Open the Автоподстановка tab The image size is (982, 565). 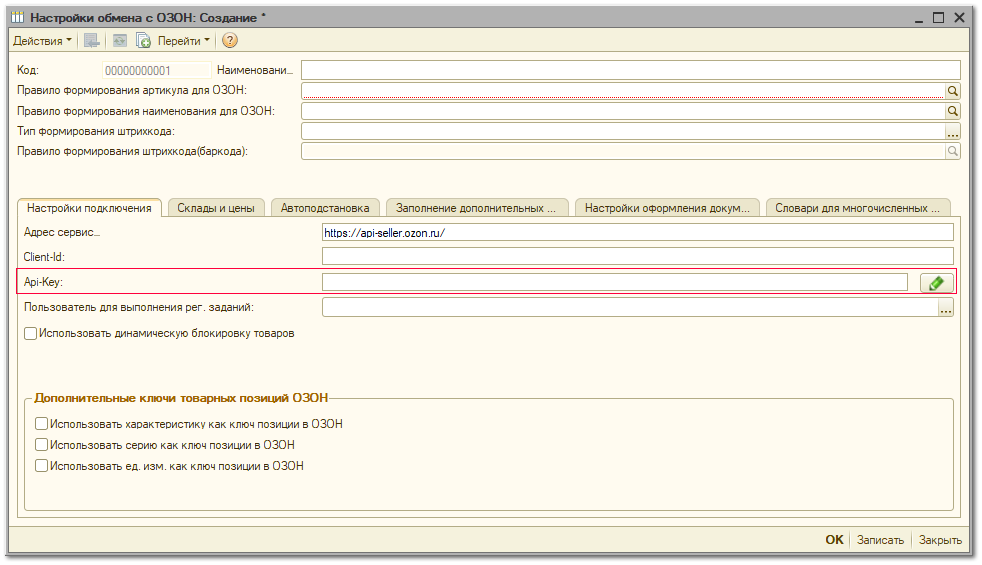325,208
